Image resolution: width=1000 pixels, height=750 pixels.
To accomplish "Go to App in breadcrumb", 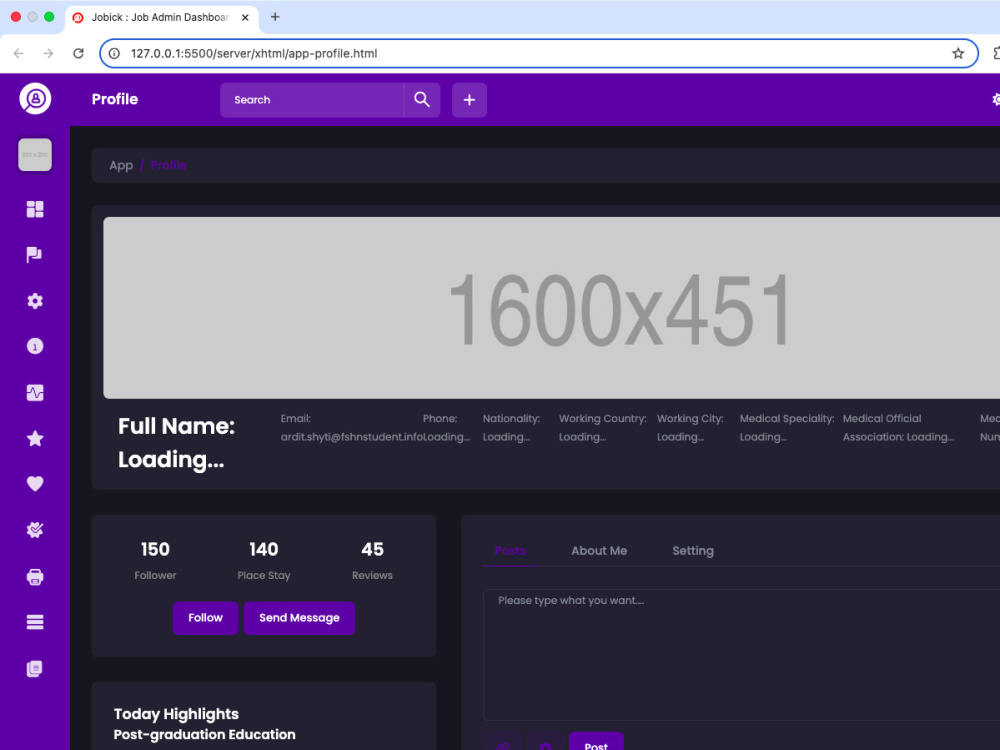I will pyautogui.click(x=121, y=166).
